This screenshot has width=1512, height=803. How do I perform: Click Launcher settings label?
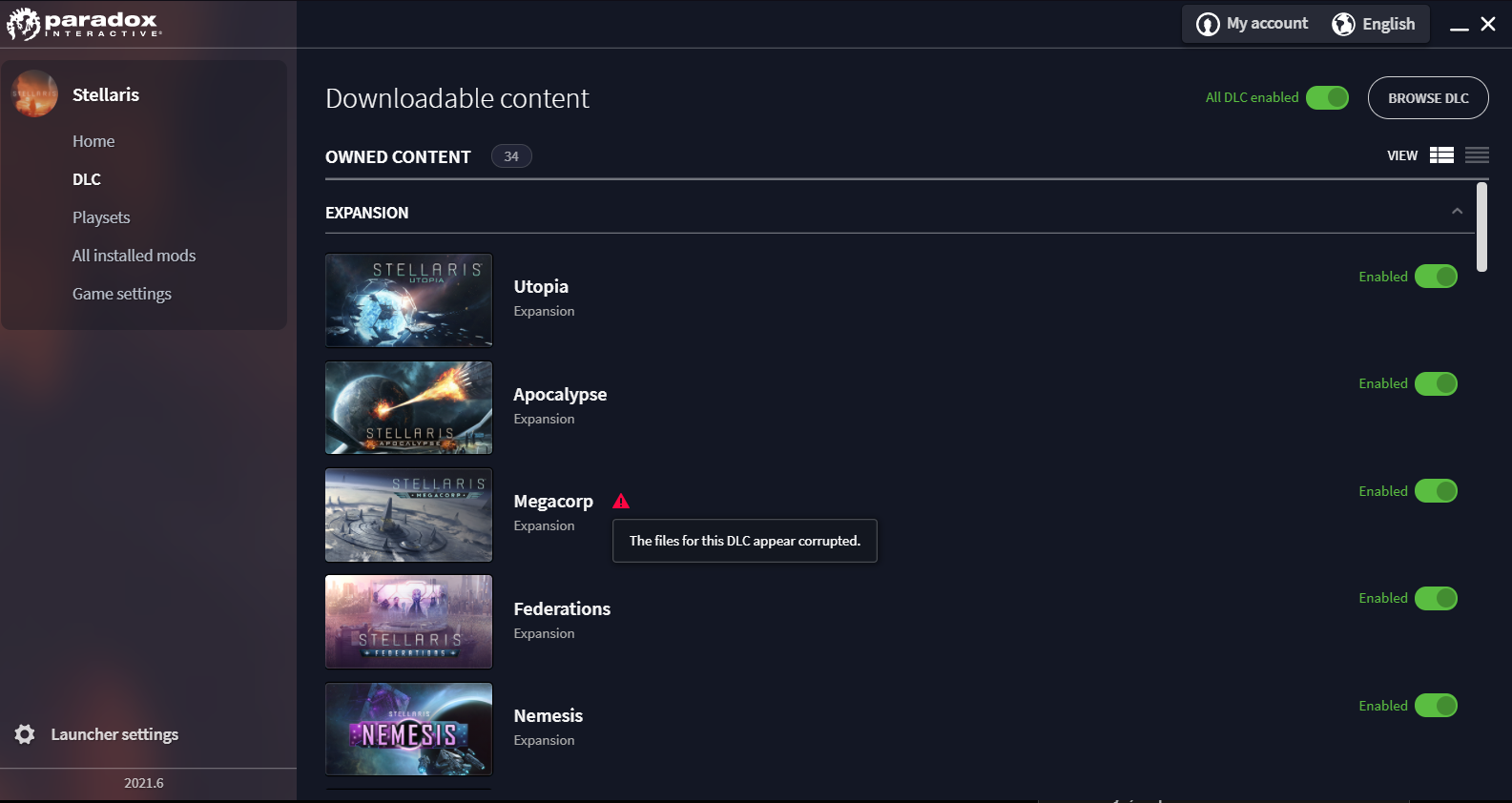click(x=114, y=734)
